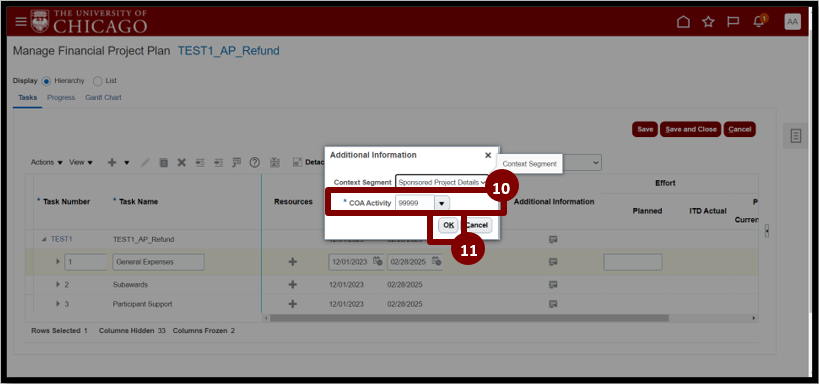Expand task 1 General Expenses
The height and width of the screenshot is (384, 819).
click(58, 262)
